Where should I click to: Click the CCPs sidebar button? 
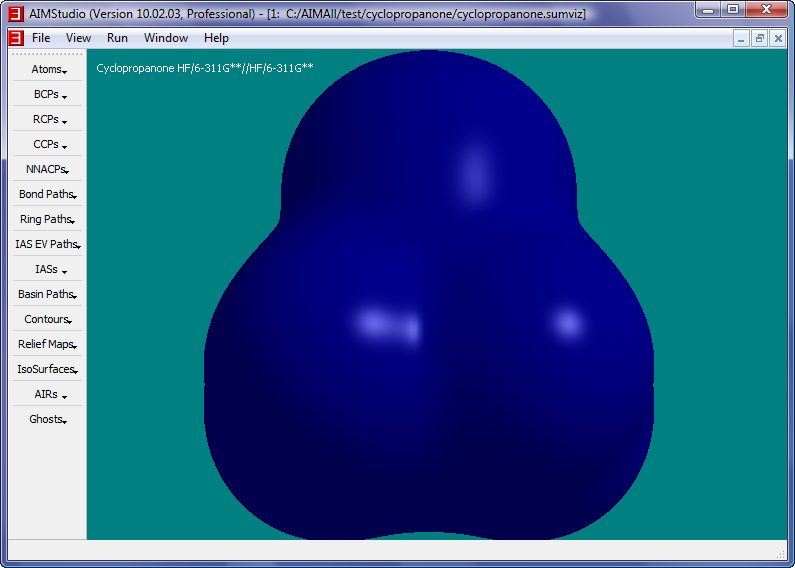[47, 144]
